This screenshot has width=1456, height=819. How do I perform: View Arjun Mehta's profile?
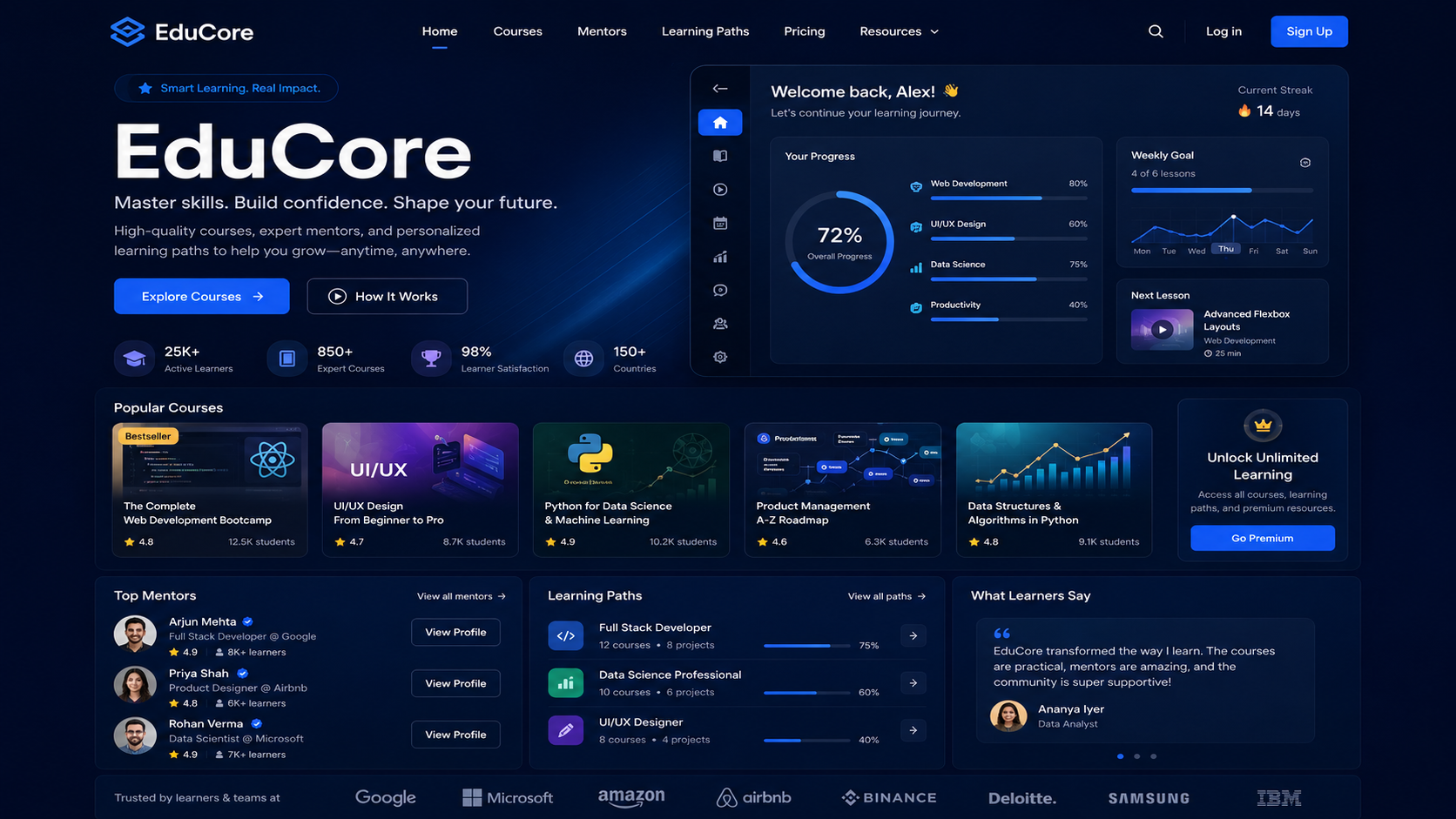point(455,632)
